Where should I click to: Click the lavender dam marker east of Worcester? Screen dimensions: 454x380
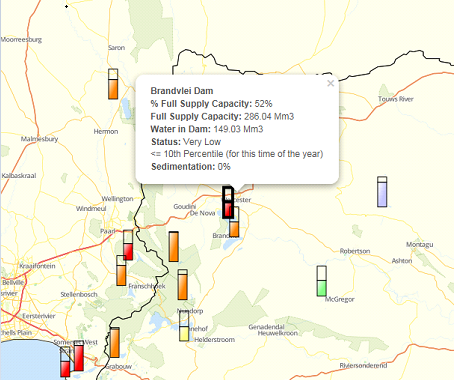tap(382, 192)
